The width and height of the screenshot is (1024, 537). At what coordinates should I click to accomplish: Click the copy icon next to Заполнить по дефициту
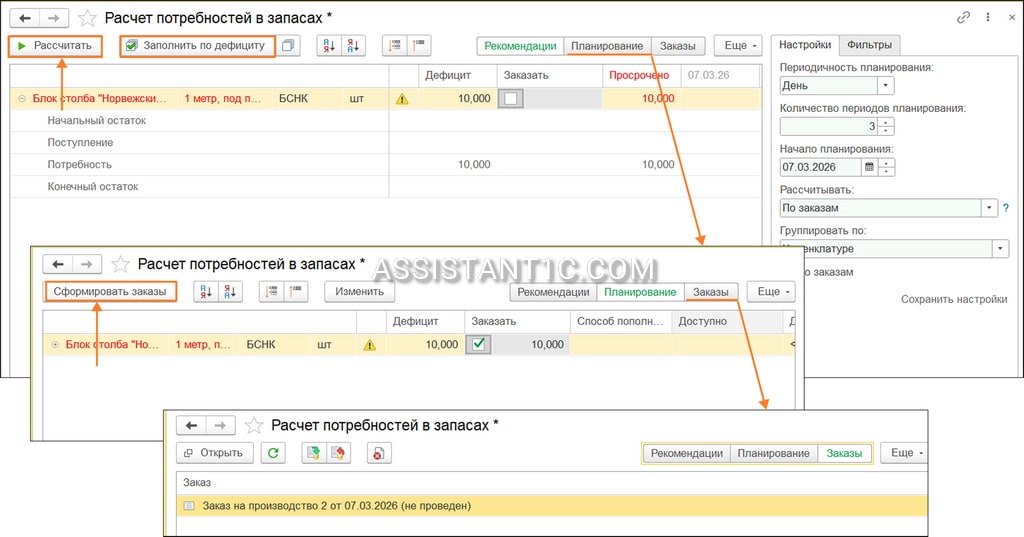(288, 46)
